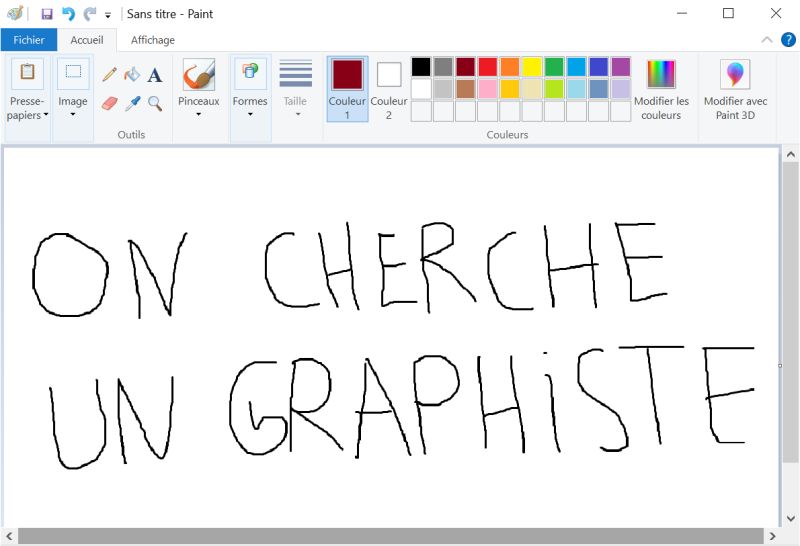This screenshot has width=800, height=546.
Task: Open the Paint help question mark
Action: point(788,40)
